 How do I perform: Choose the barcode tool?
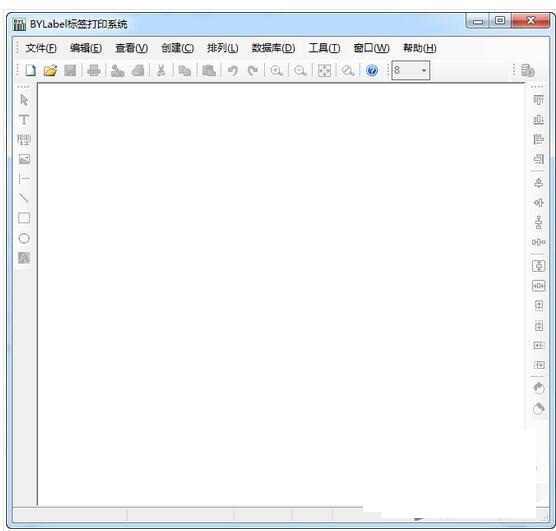click(24, 140)
